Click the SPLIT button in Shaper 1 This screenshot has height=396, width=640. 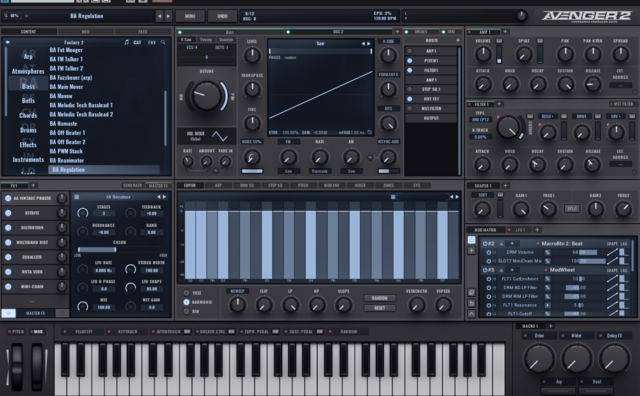pos(572,209)
